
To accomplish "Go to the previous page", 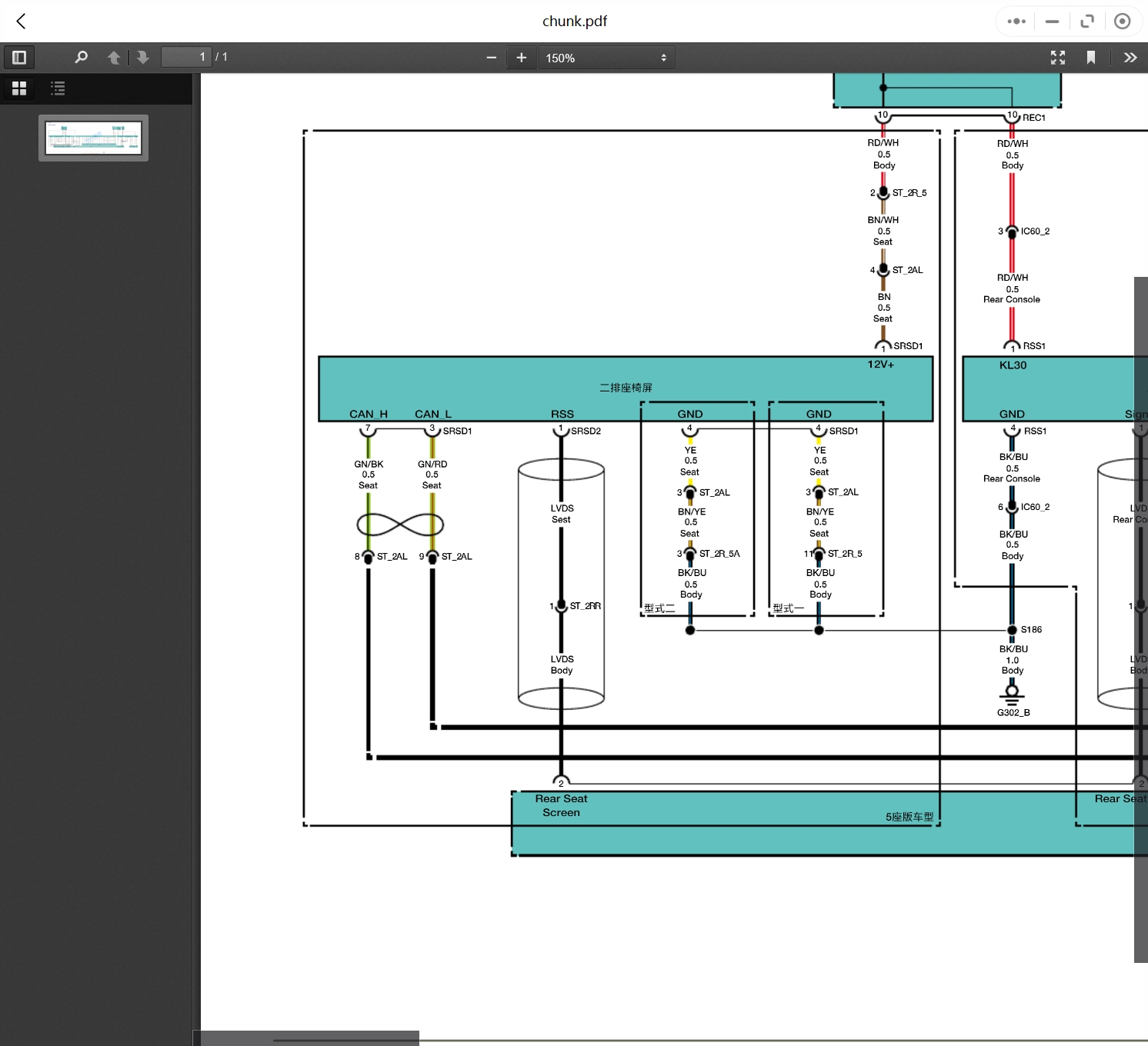I will tap(114, 58).
